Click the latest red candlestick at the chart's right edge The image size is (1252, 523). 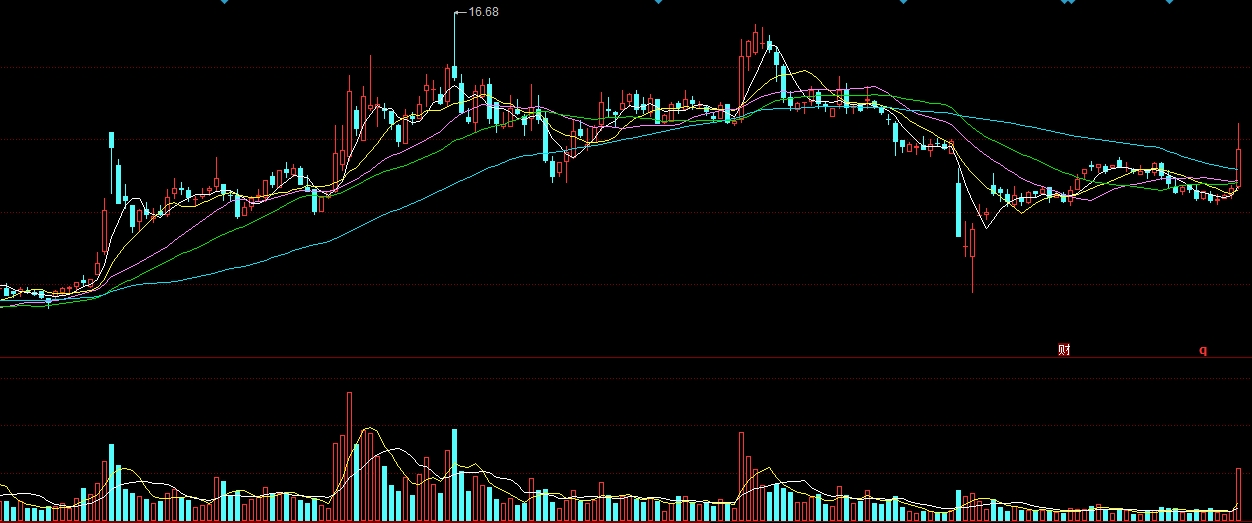1239,157
